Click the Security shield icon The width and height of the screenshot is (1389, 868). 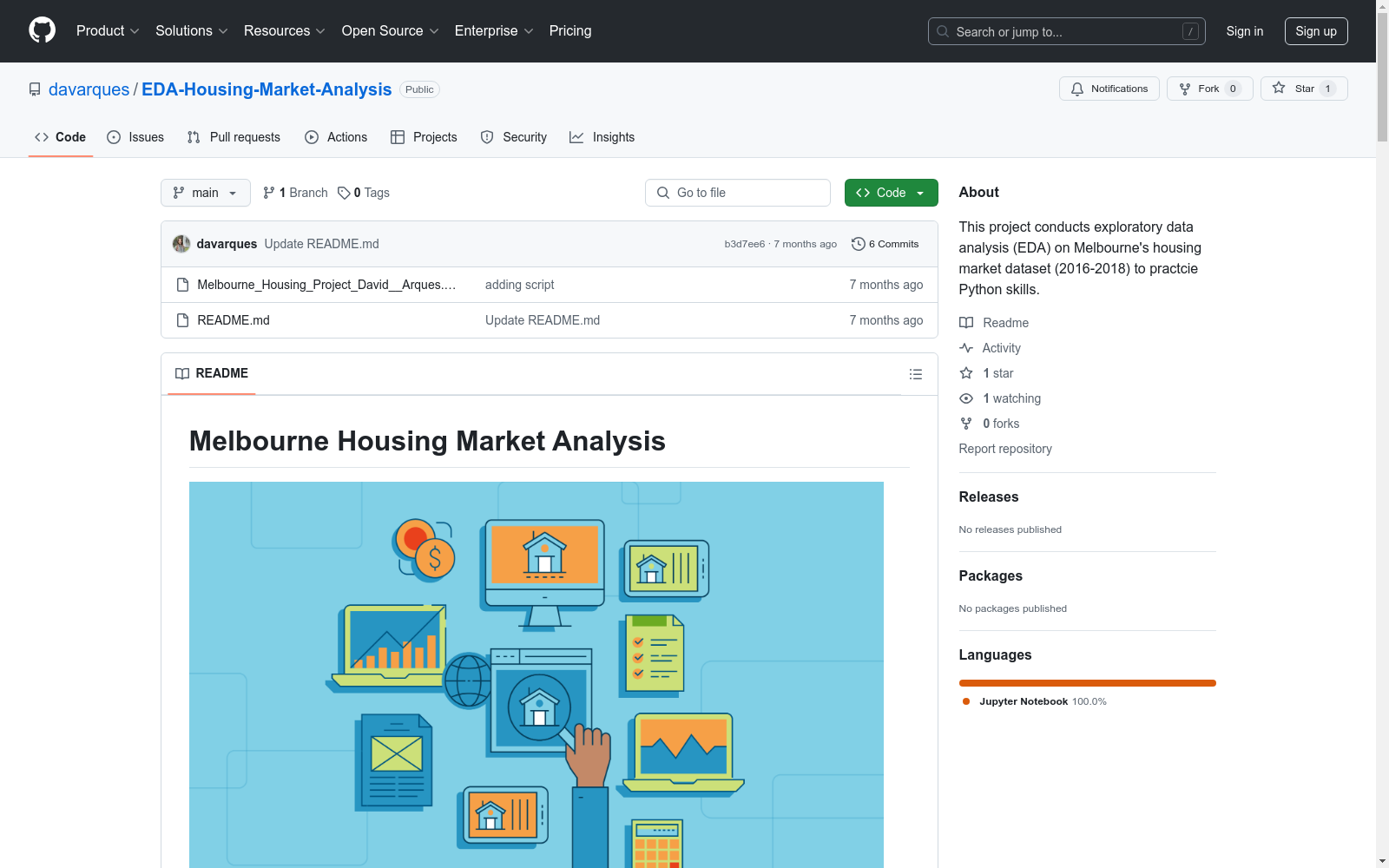487,137
